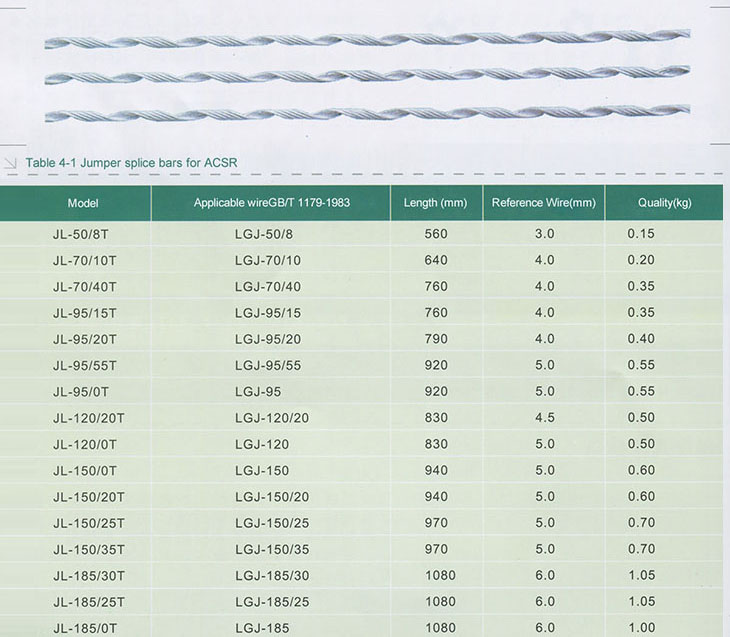Image resolution: width=730 pixels, height=637 pixels.
Task: Select model cell 'JL-120/20T'
Action: coord(88,418)
